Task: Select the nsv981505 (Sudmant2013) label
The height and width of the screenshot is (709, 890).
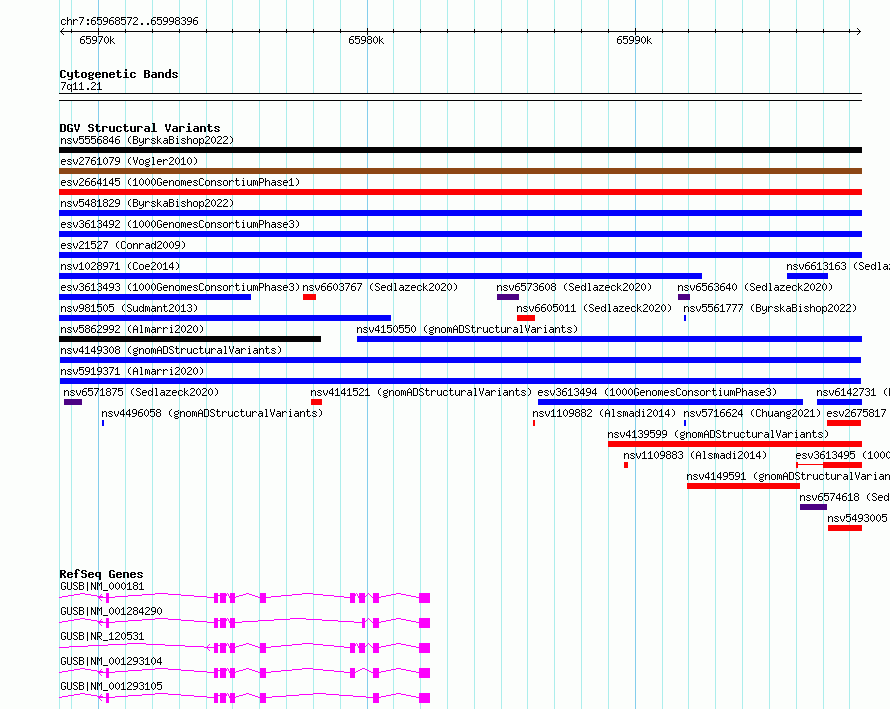Action: click(x=129, y=308)
